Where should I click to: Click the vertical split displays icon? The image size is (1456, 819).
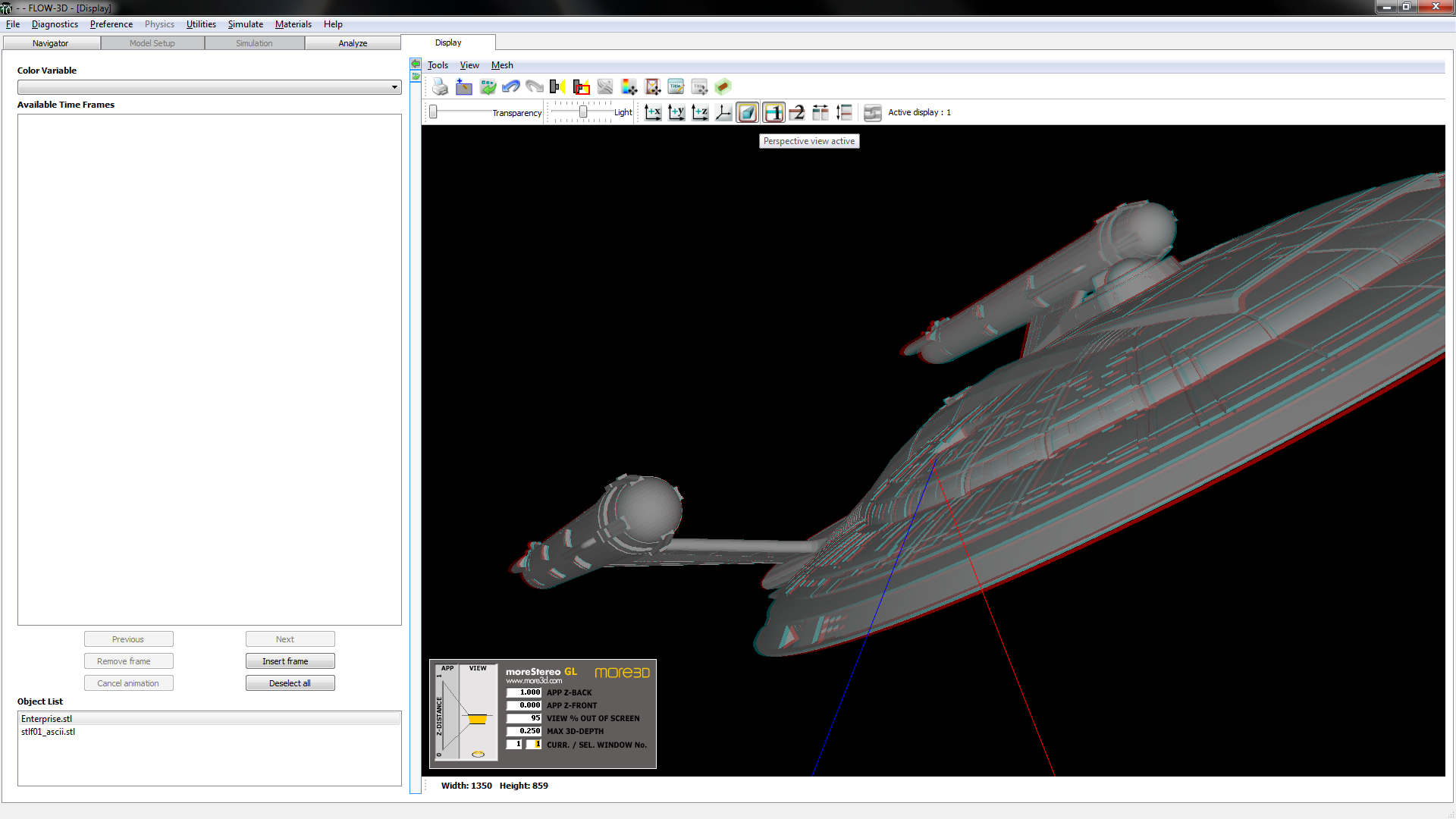point(844,113)
